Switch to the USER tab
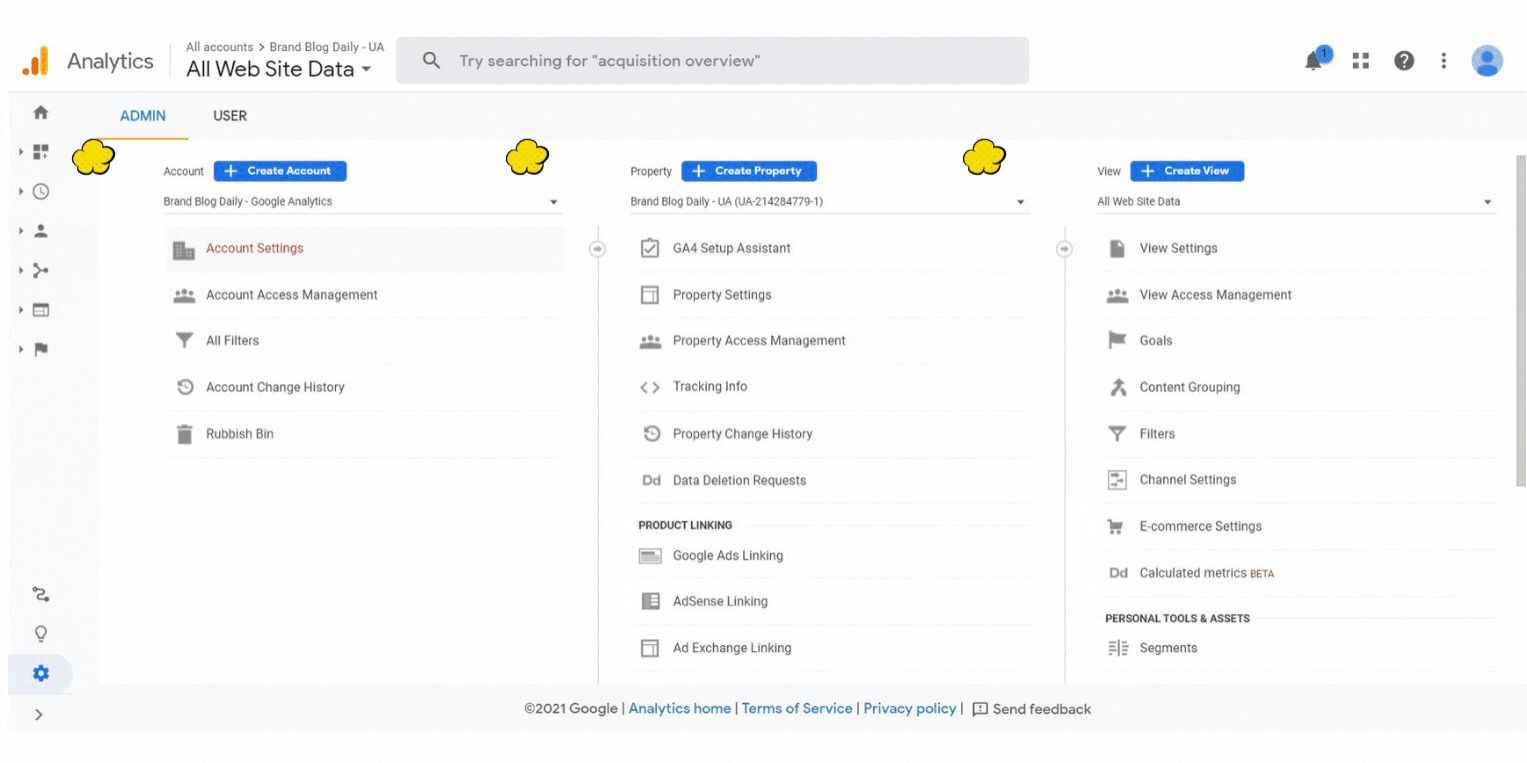1527x763 pixels. click(230, 116)
